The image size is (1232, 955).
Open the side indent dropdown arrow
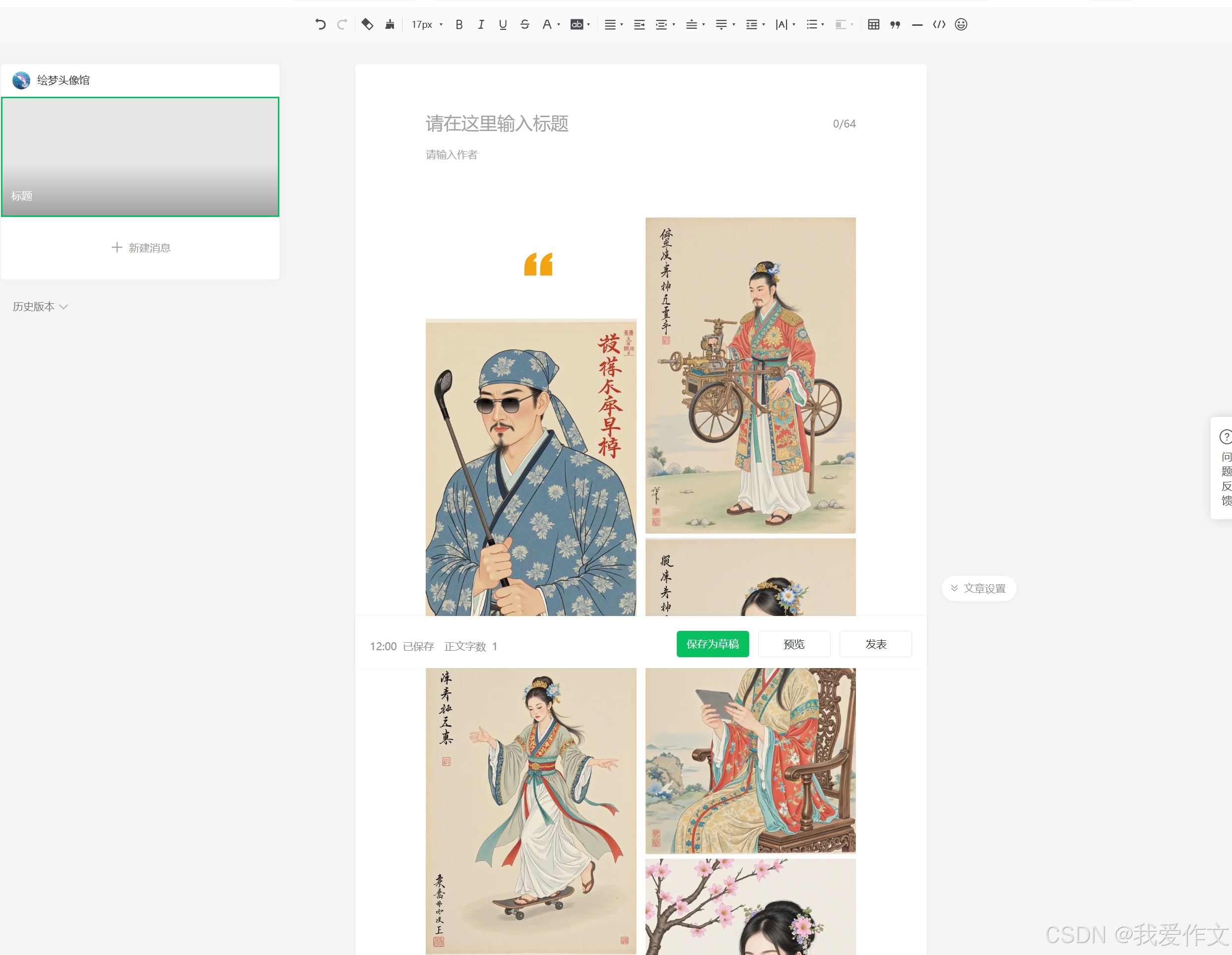[673, 25]
